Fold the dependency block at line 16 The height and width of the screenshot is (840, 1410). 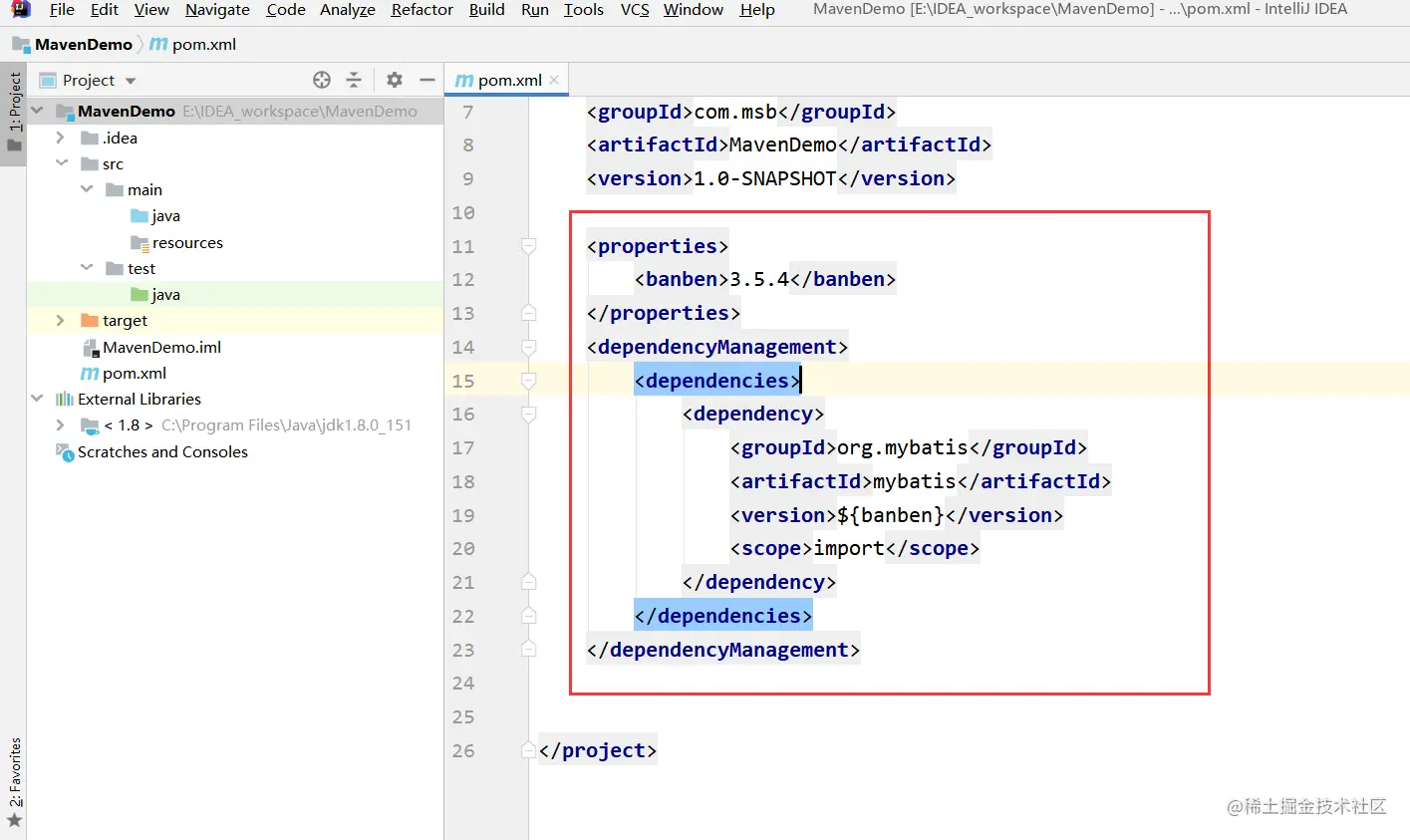(x=529, y=414)
